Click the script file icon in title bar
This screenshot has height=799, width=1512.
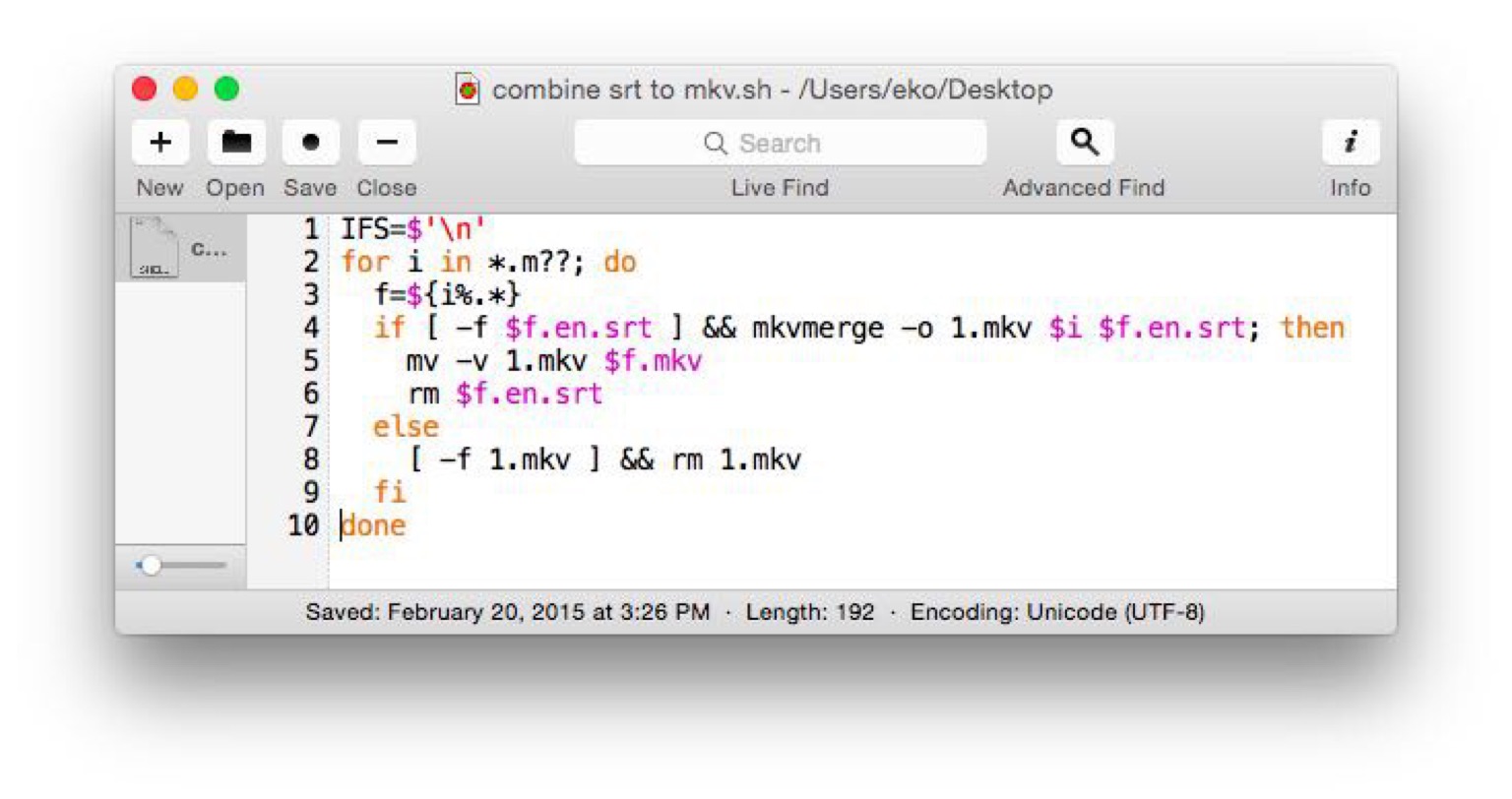pyautogui.click(x=468, y=90)
